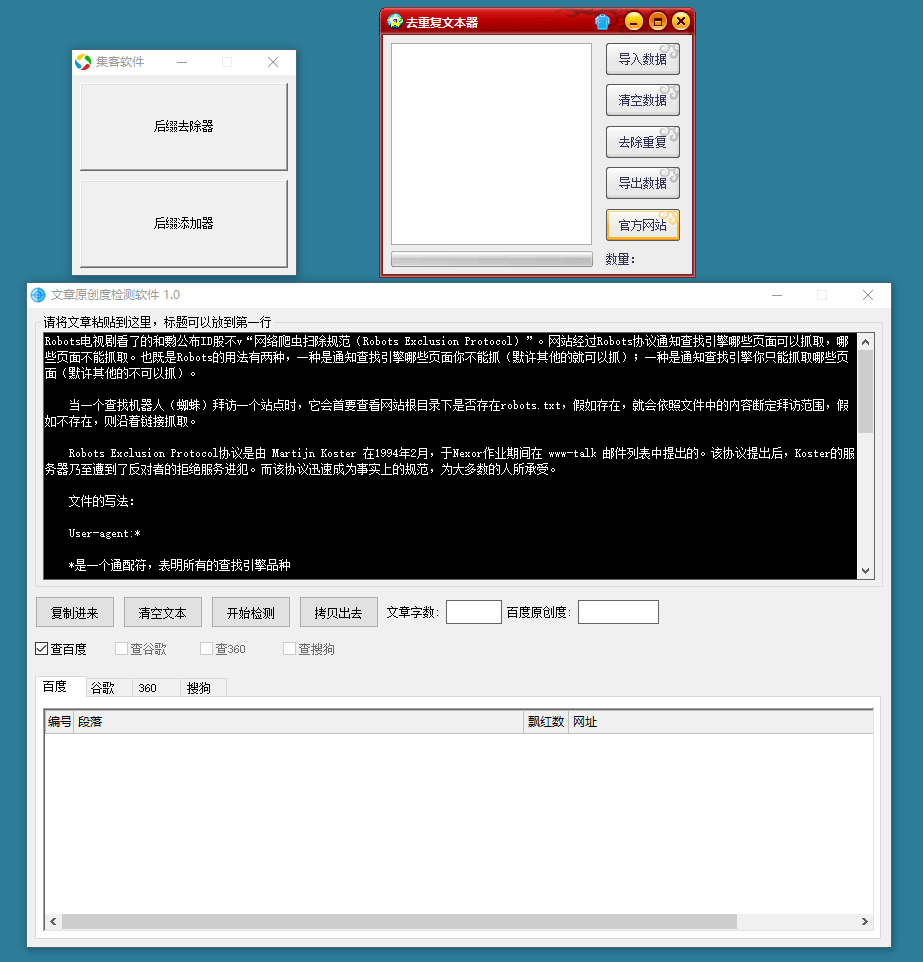Click the 去重复文本器 star app icon
The image size is (923, 962).
(x=395, y=21)
